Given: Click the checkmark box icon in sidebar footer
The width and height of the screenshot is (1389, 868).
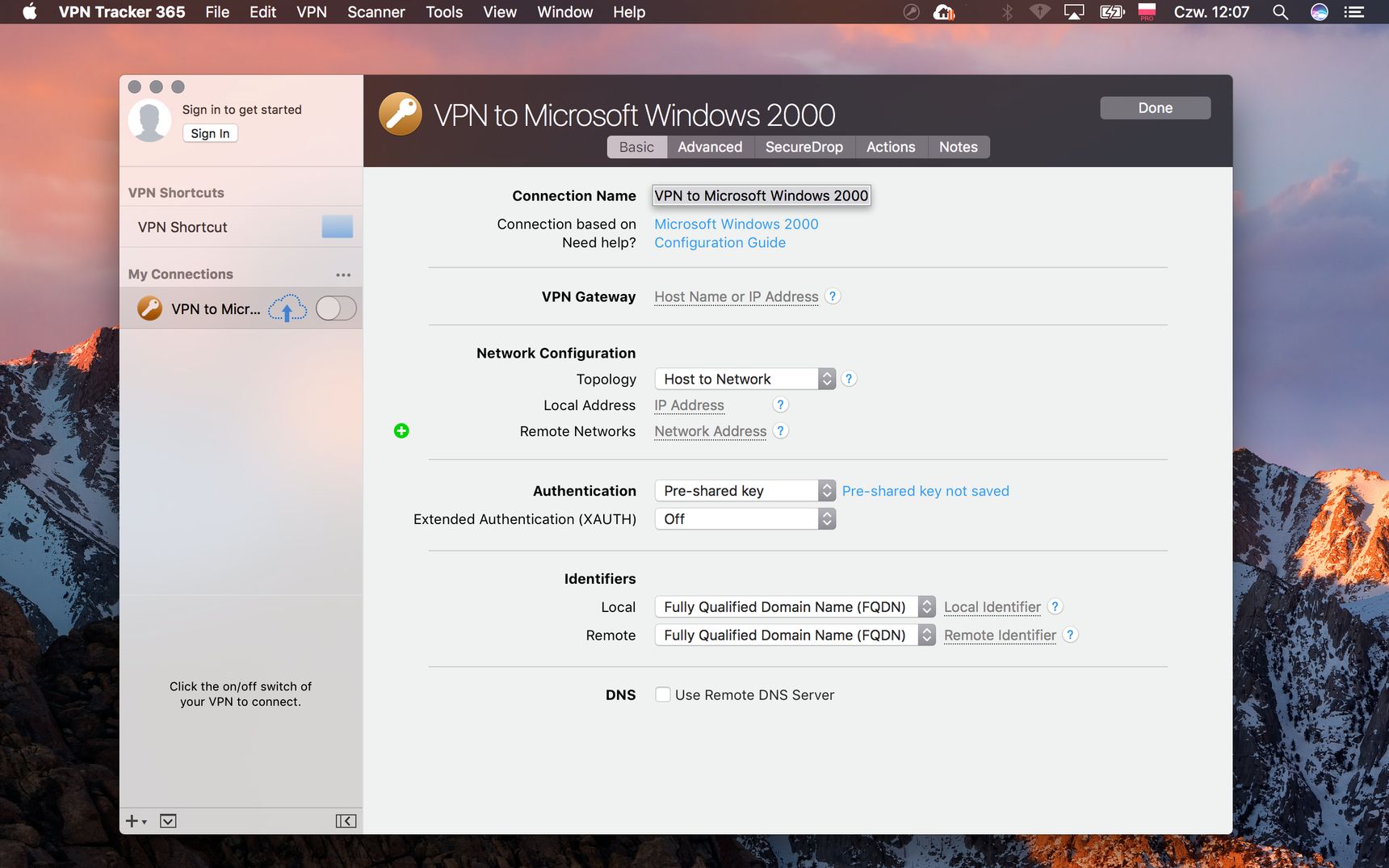Looking at the screenshot, I should 168,821.
